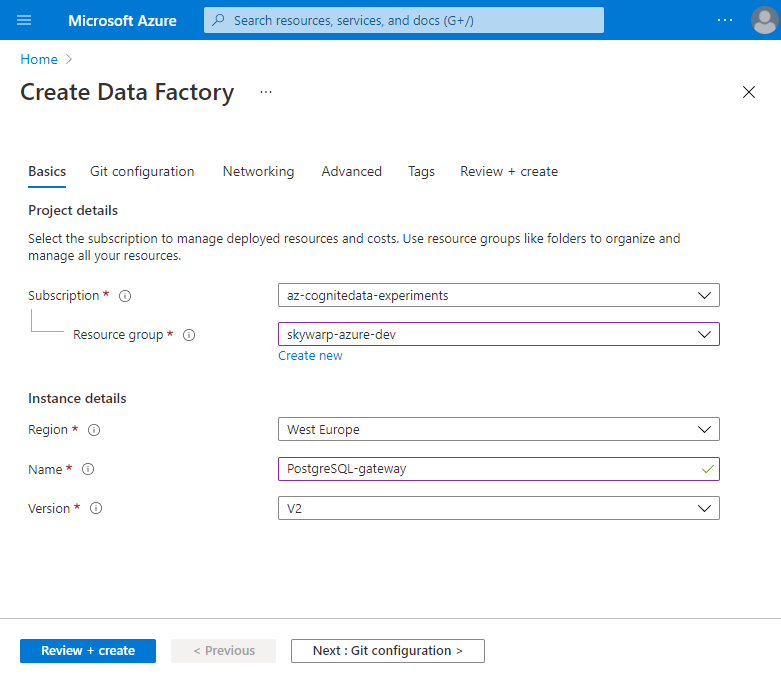Open the ellipsis next to Create Data Factory
Viewport: 781px width, 683px height.
(x=266, y=92)
